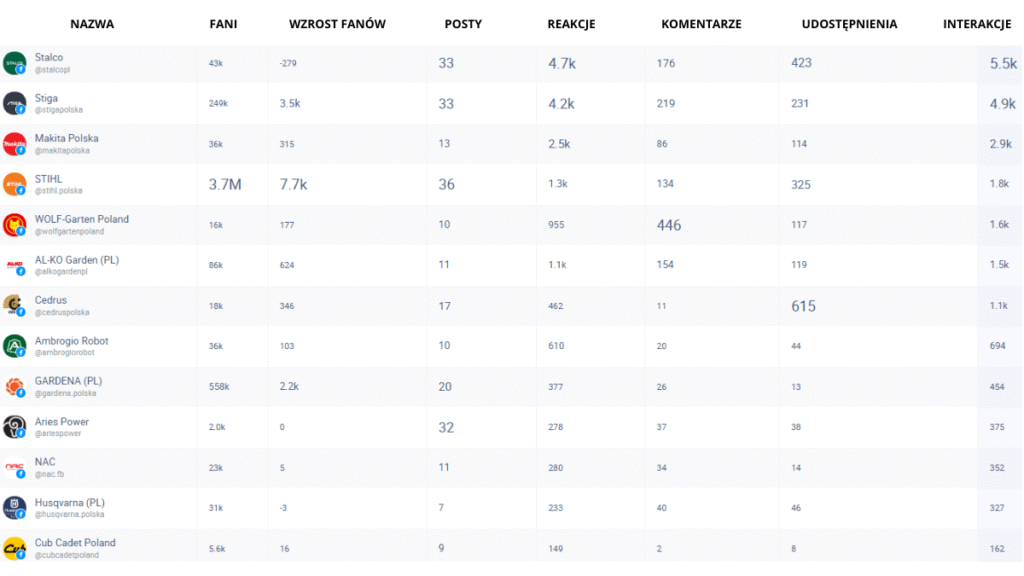Click the Stalco profile logo icon
1024x576 pixels.
(14, 63)
